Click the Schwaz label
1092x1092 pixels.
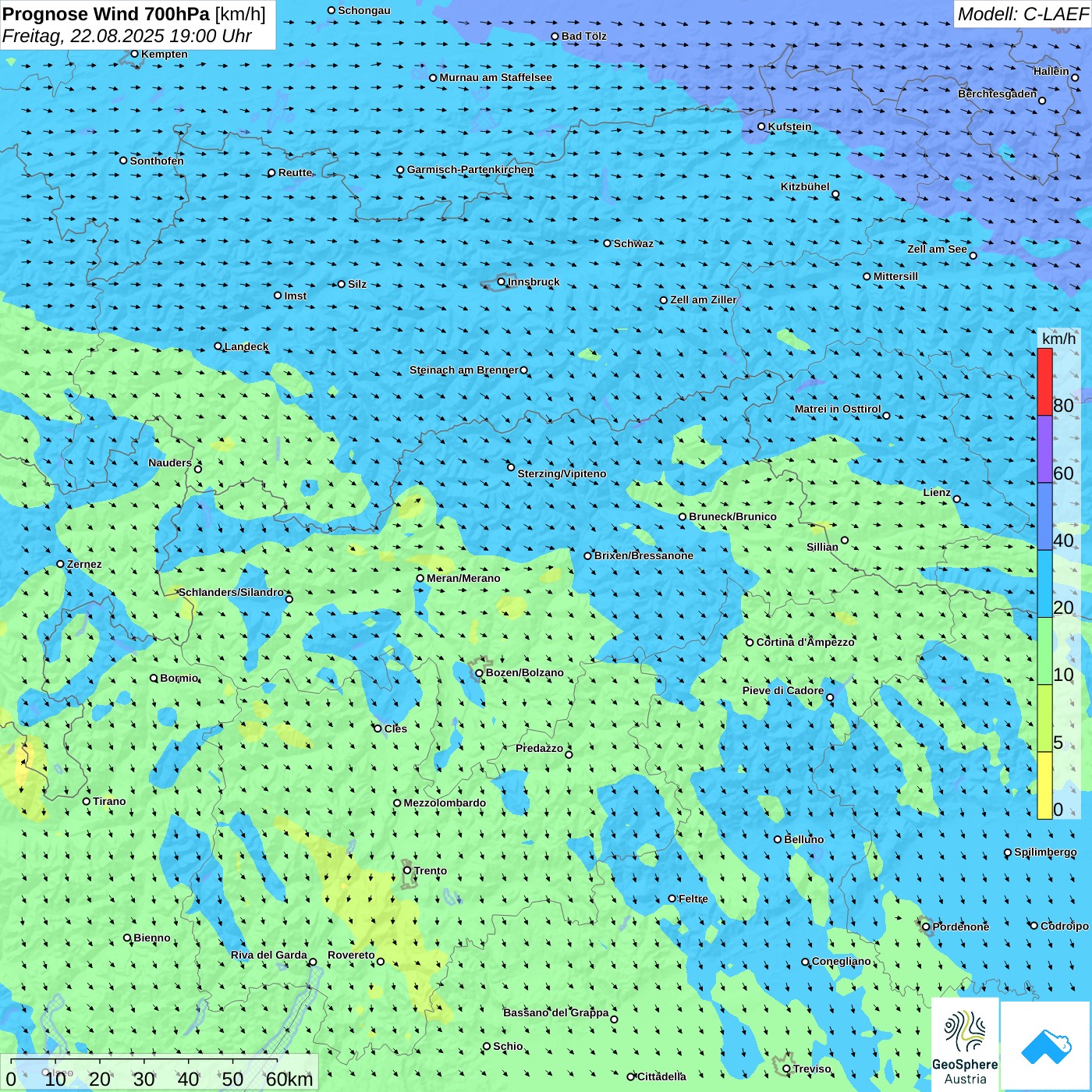click(x=633, y=243)
